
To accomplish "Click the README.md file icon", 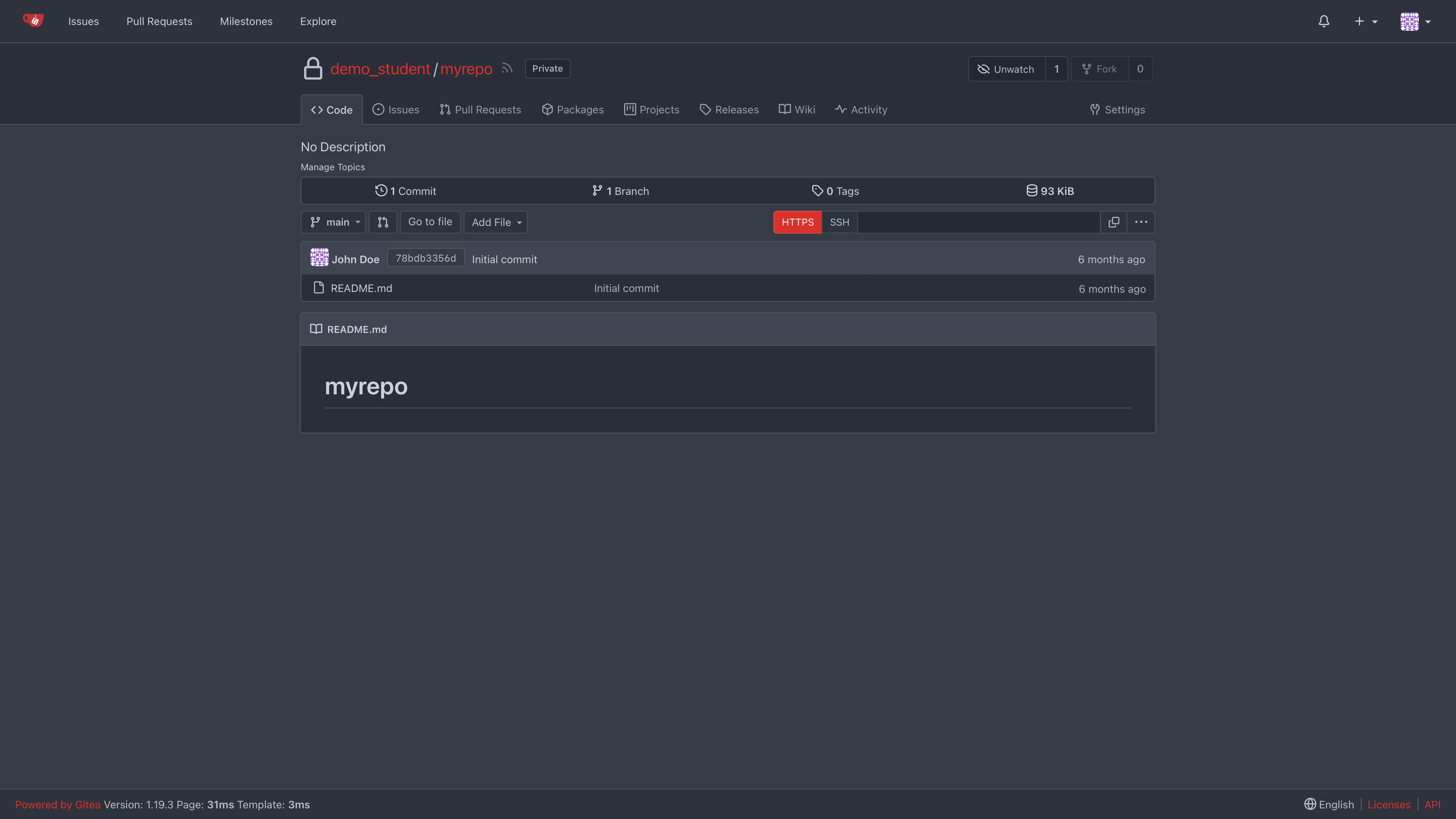I will 319,288.
